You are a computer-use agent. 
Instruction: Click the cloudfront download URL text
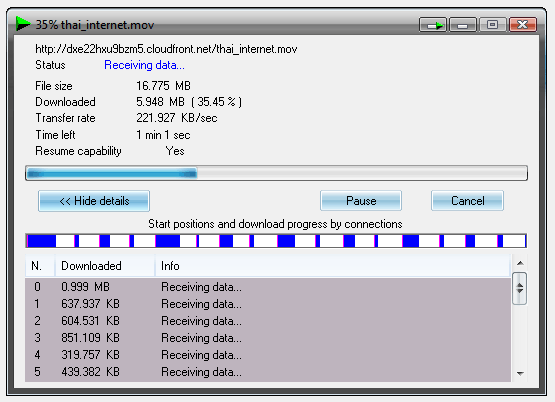point(166,49)
